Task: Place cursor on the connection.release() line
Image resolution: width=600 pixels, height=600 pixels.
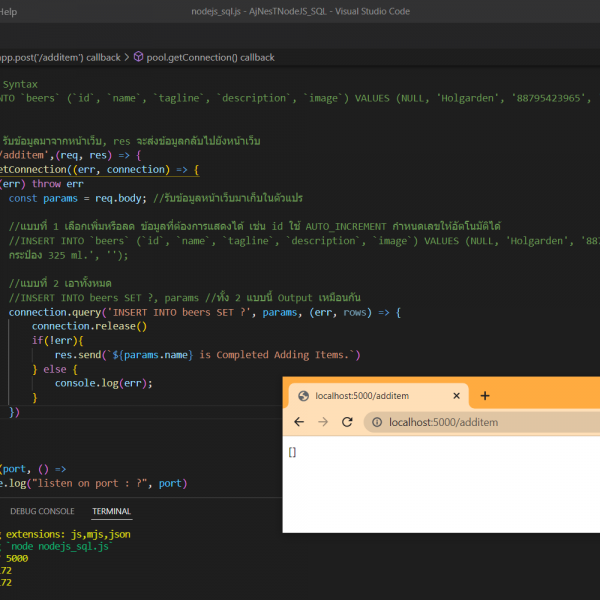Action: pos(89,326)
